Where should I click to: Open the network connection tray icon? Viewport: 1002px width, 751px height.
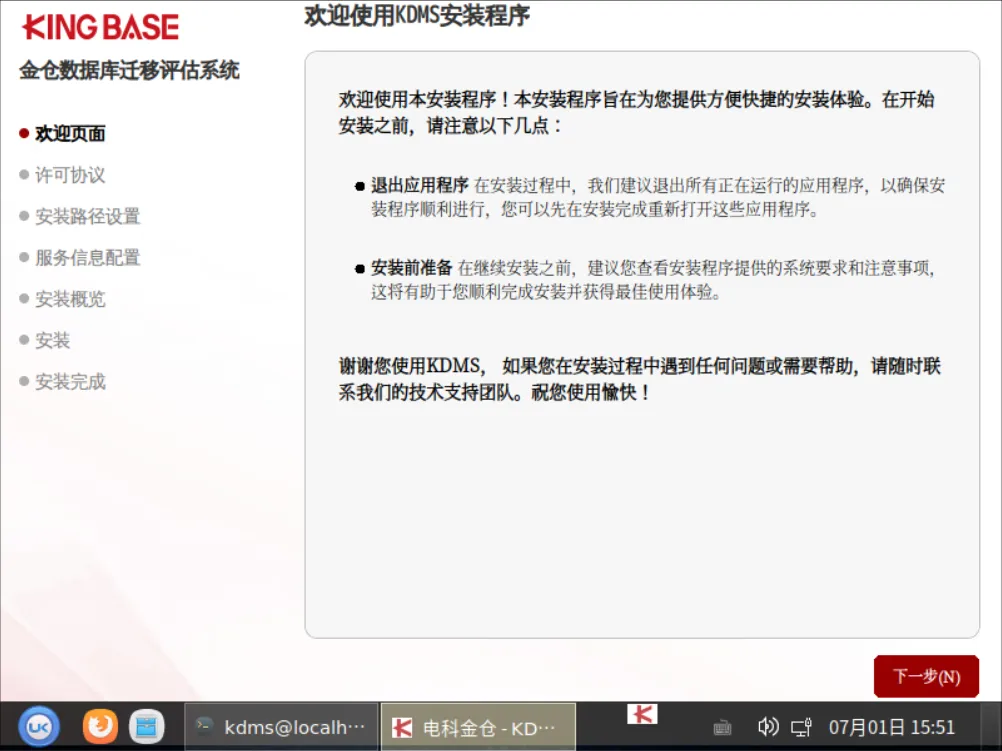tap(801, 727)
